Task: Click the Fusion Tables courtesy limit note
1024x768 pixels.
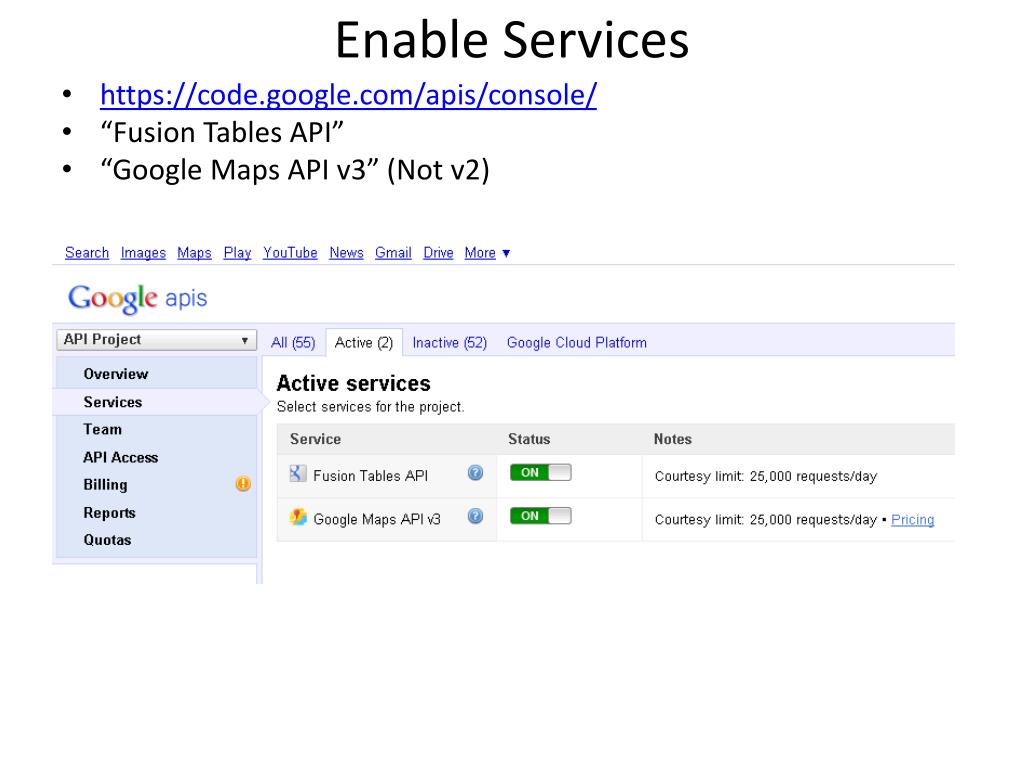Action: pyautogui.click(x=766, y=477)
